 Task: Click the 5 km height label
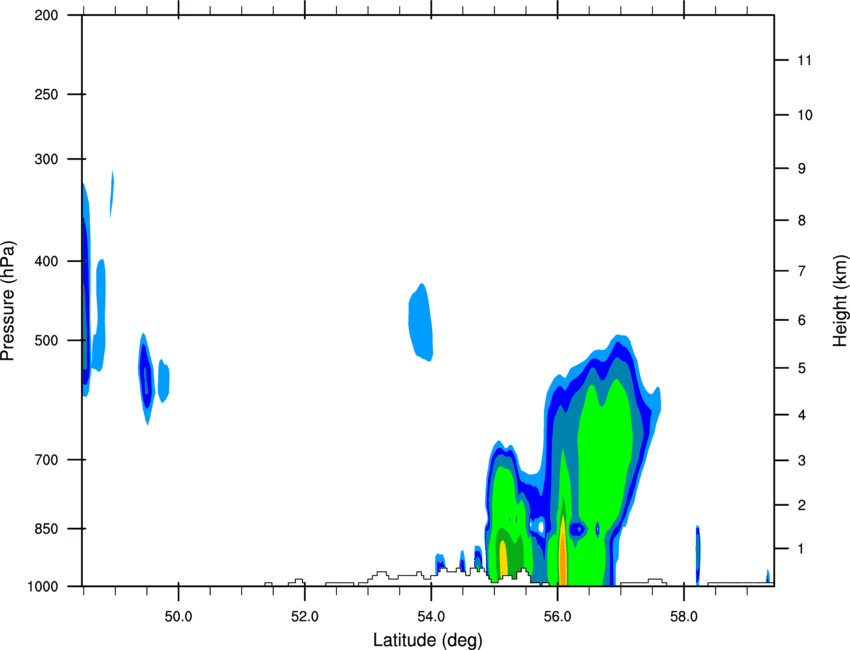point(802,369)
